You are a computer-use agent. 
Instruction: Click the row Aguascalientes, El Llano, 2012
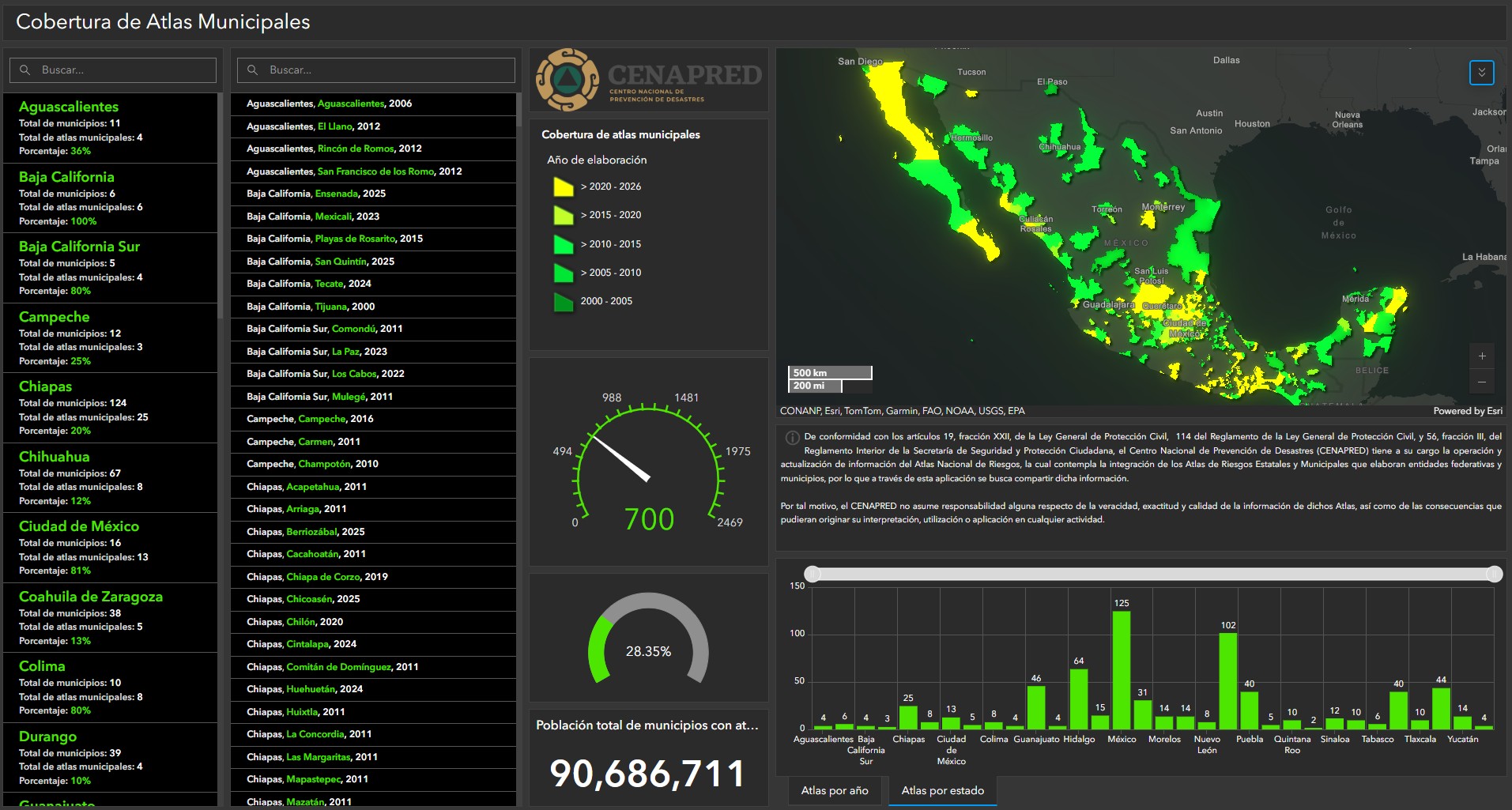click(x=373, y=126)
